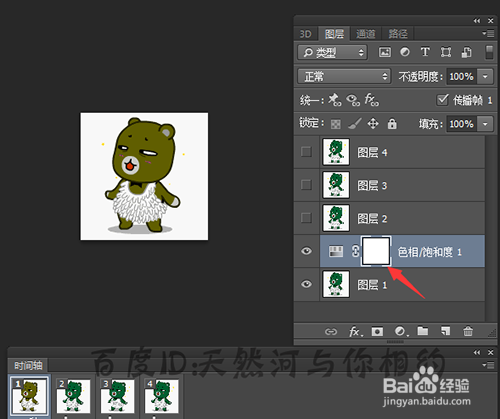Delete layer with trash icon
This screenshot has width=500, height=419.
coord(468,331)
